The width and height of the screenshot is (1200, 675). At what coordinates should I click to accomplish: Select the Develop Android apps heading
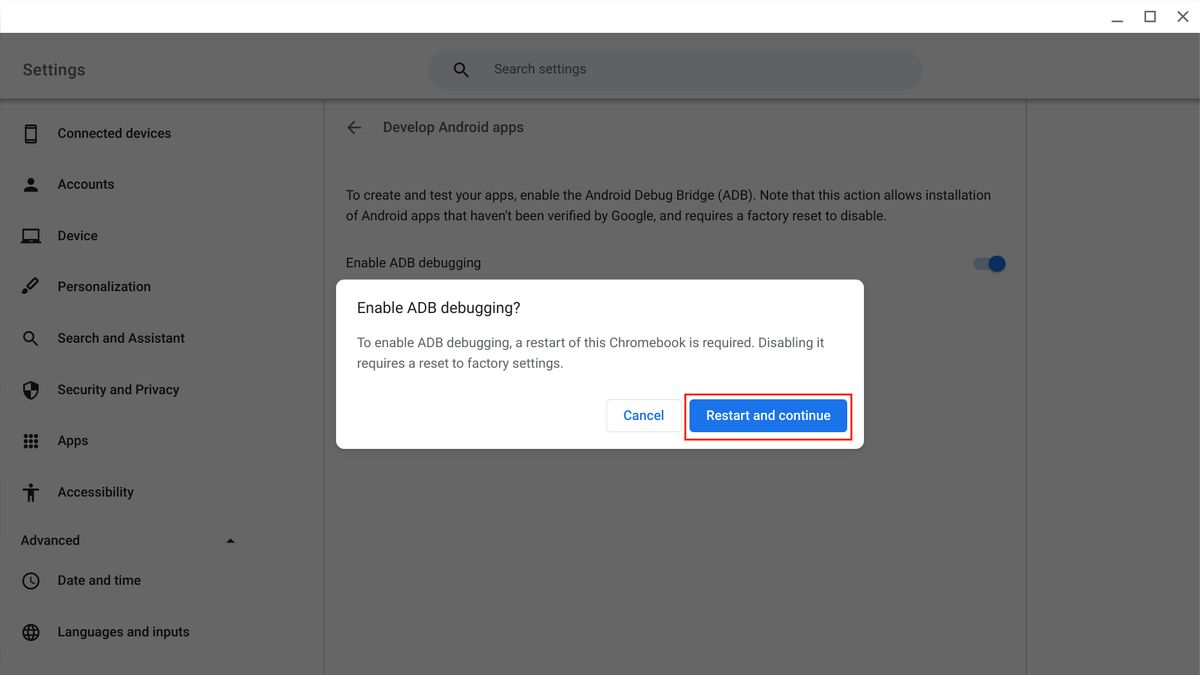click(x=452, y=127)
